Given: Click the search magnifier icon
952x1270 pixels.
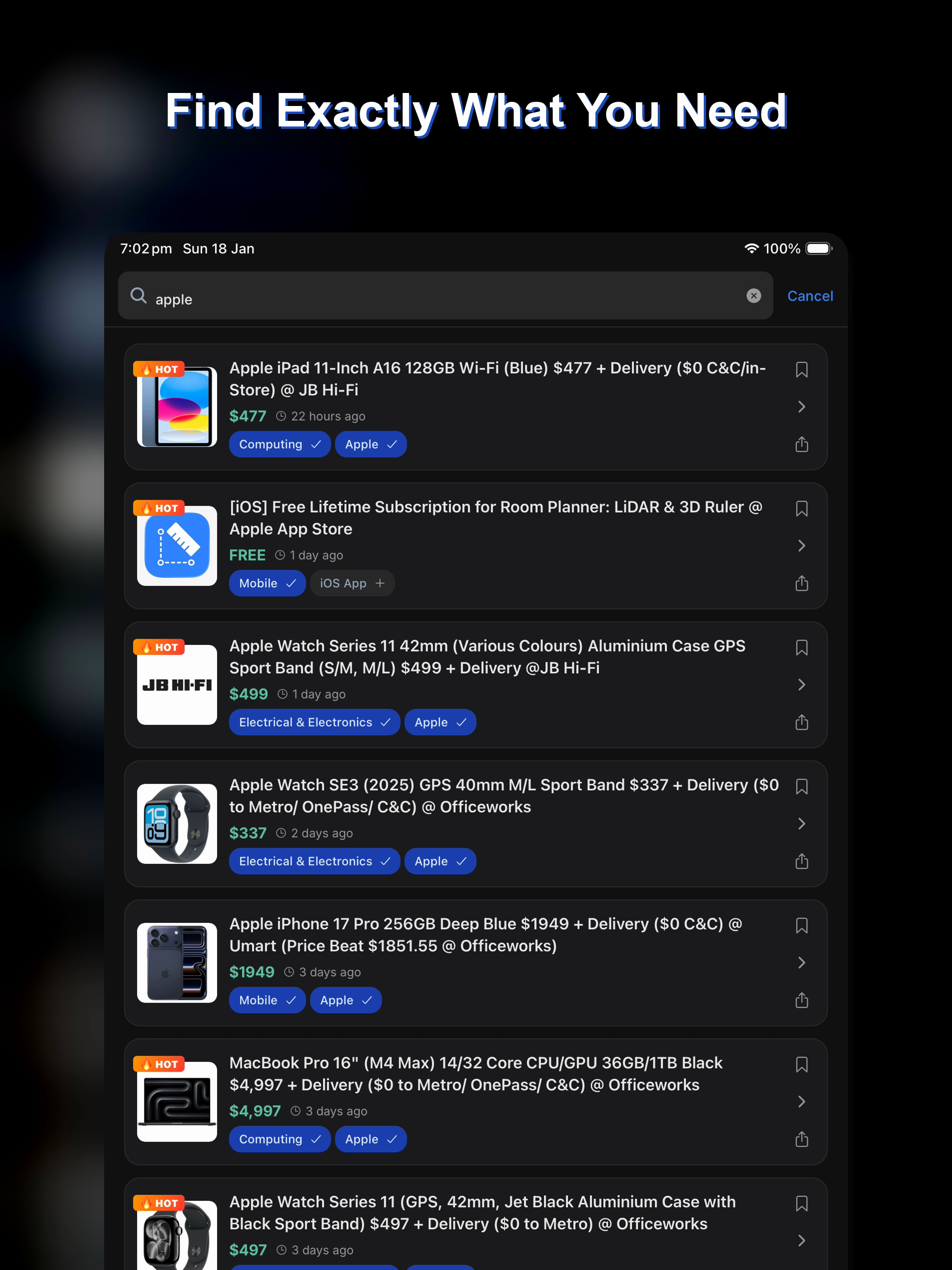Looking at the screenshot, I should [x=139, y=296].
